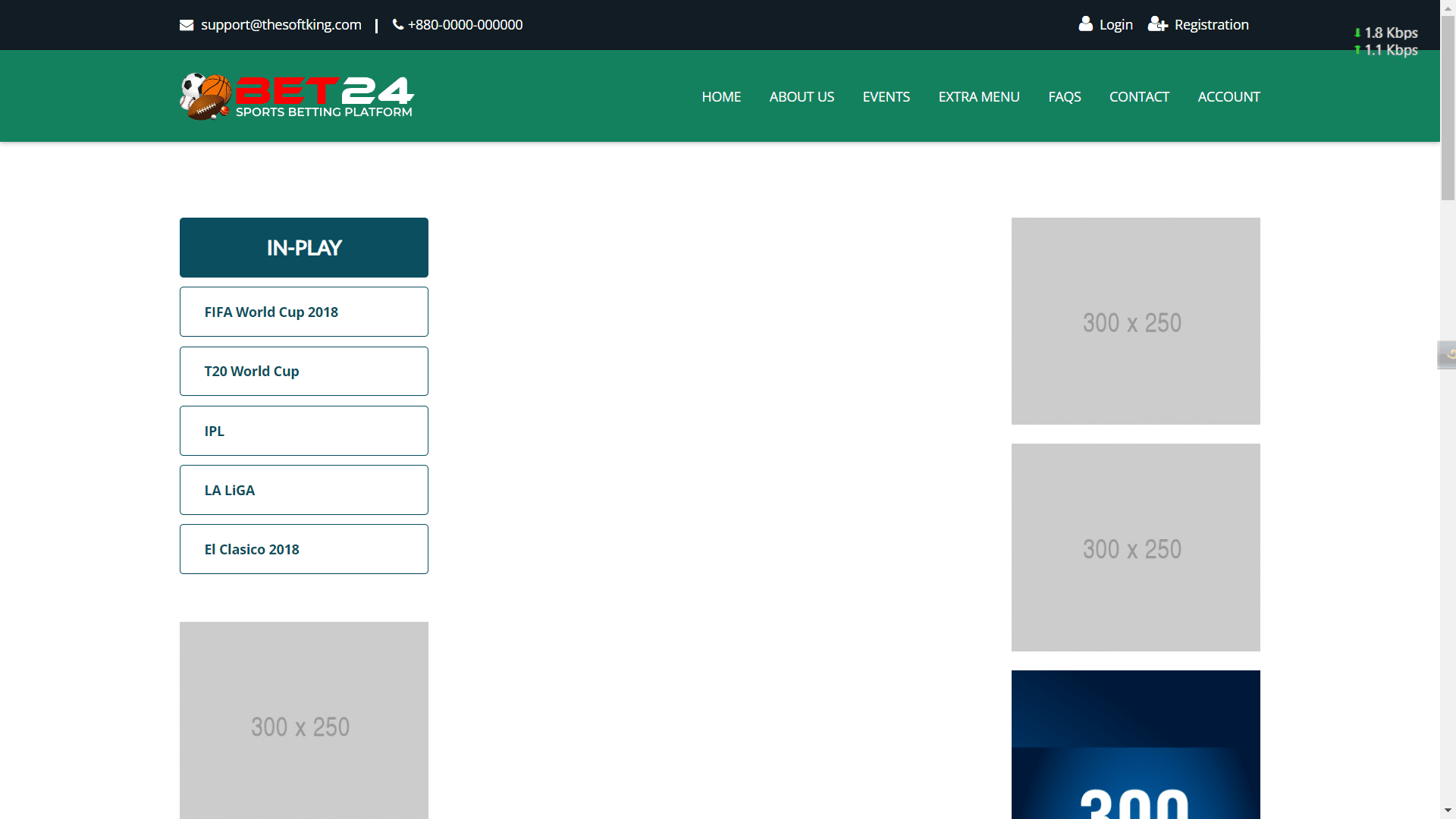Image resolution: width=1456 pixels, height=819 pixels.
Task: Open the HOME menu item
Action: point(721,97)
